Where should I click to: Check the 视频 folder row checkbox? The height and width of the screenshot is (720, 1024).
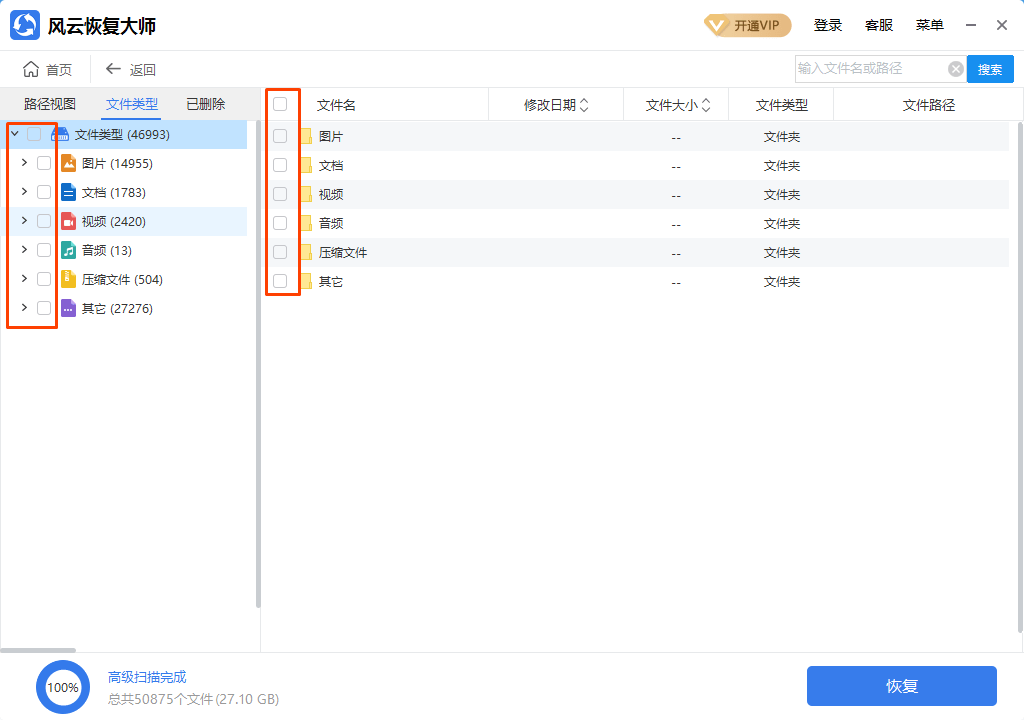point(280,194)
